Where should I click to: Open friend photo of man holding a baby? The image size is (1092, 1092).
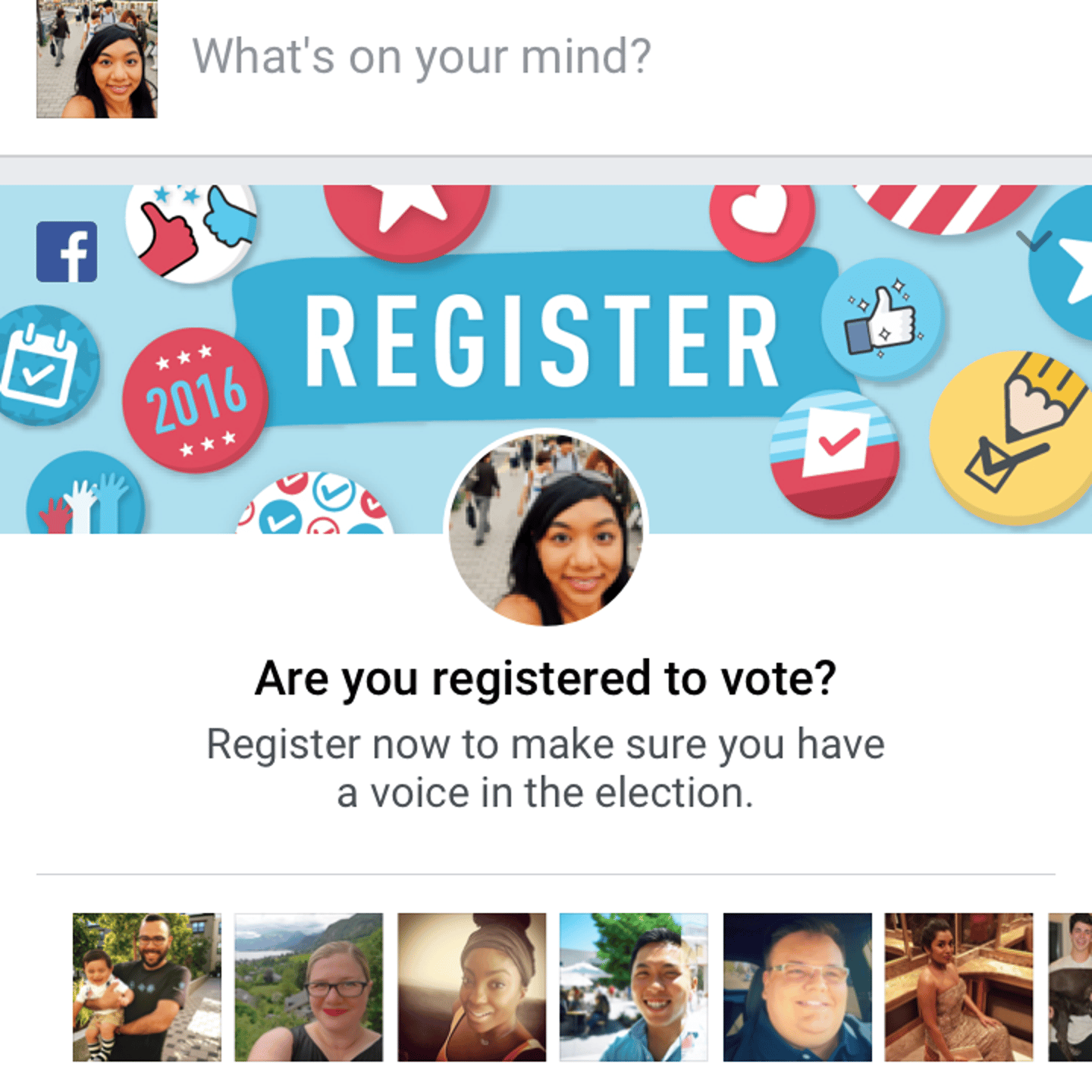(147, 987)
